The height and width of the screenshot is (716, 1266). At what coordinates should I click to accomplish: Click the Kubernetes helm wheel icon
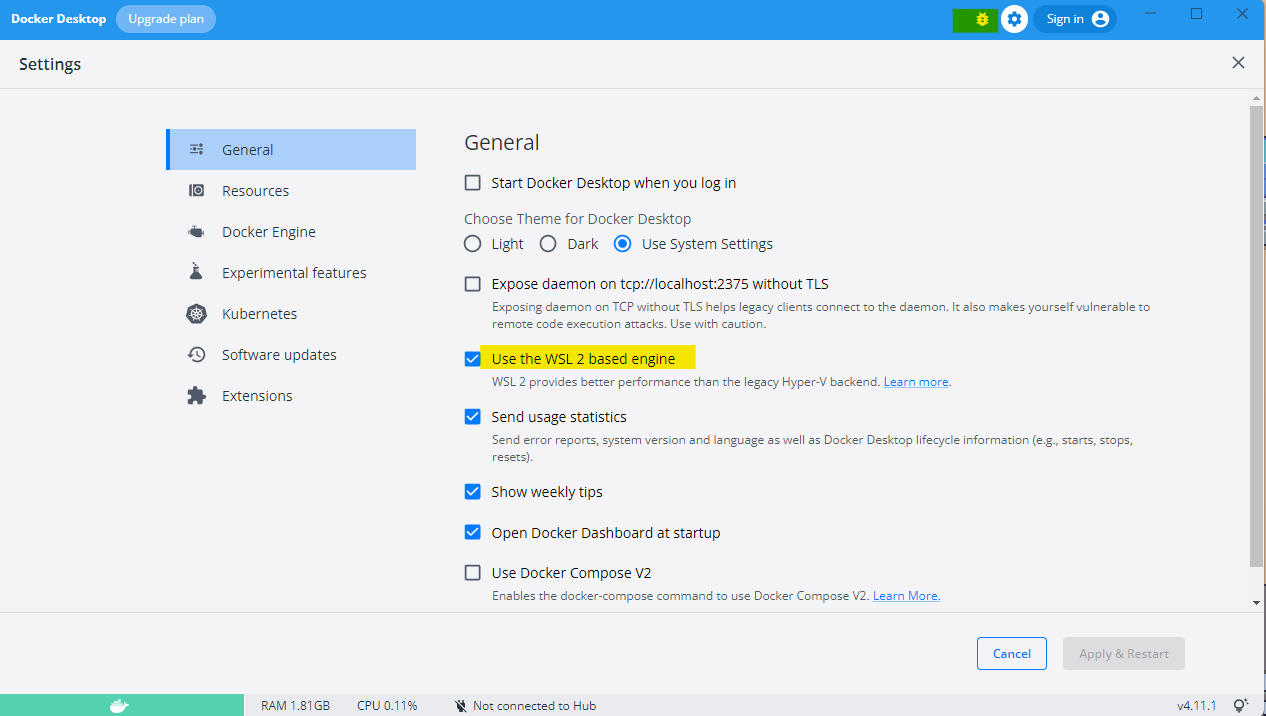[197, 314]
